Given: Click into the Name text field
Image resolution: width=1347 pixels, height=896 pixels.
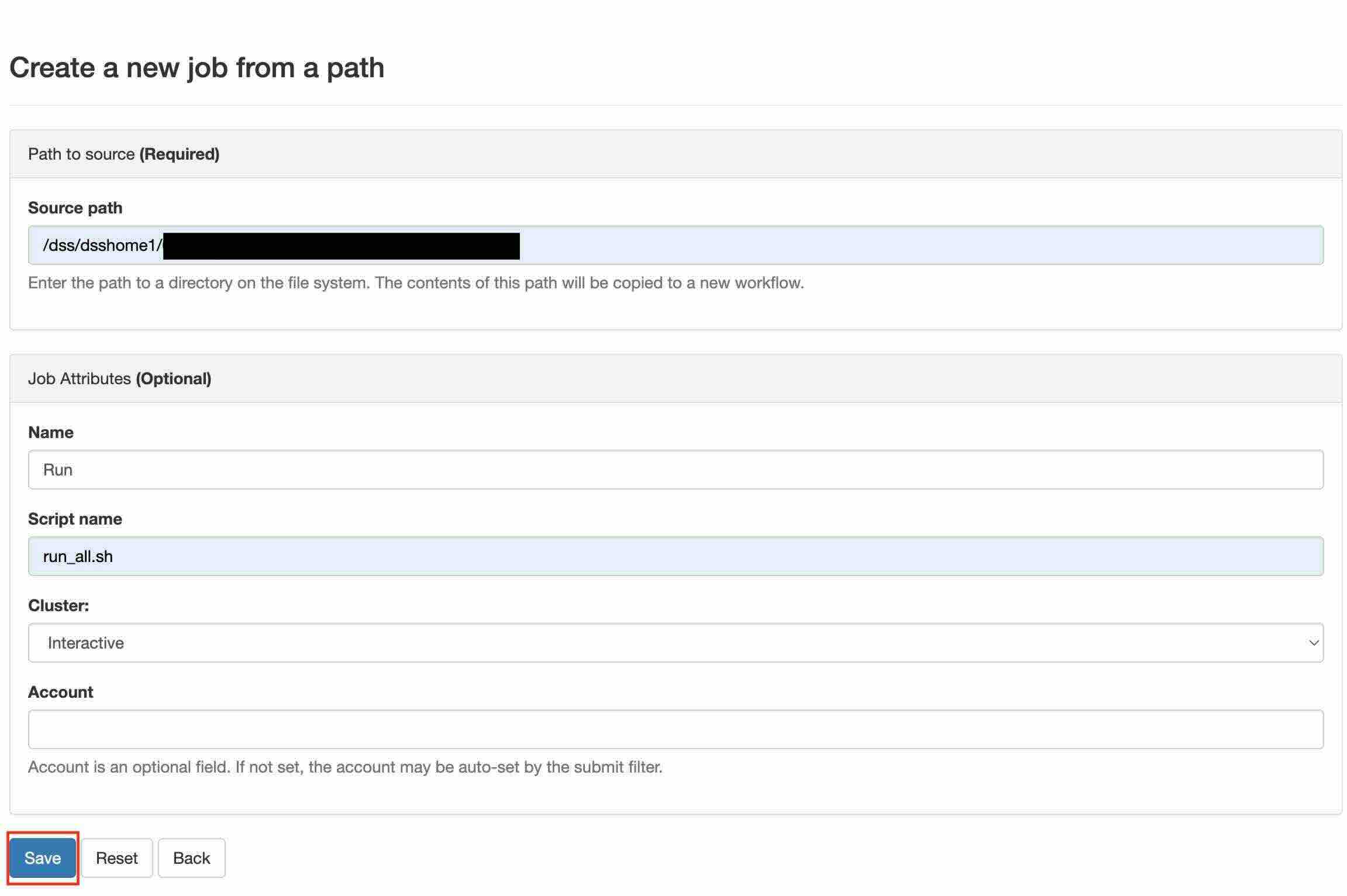Looking at the screenshot, I should [x=676, y=470].
